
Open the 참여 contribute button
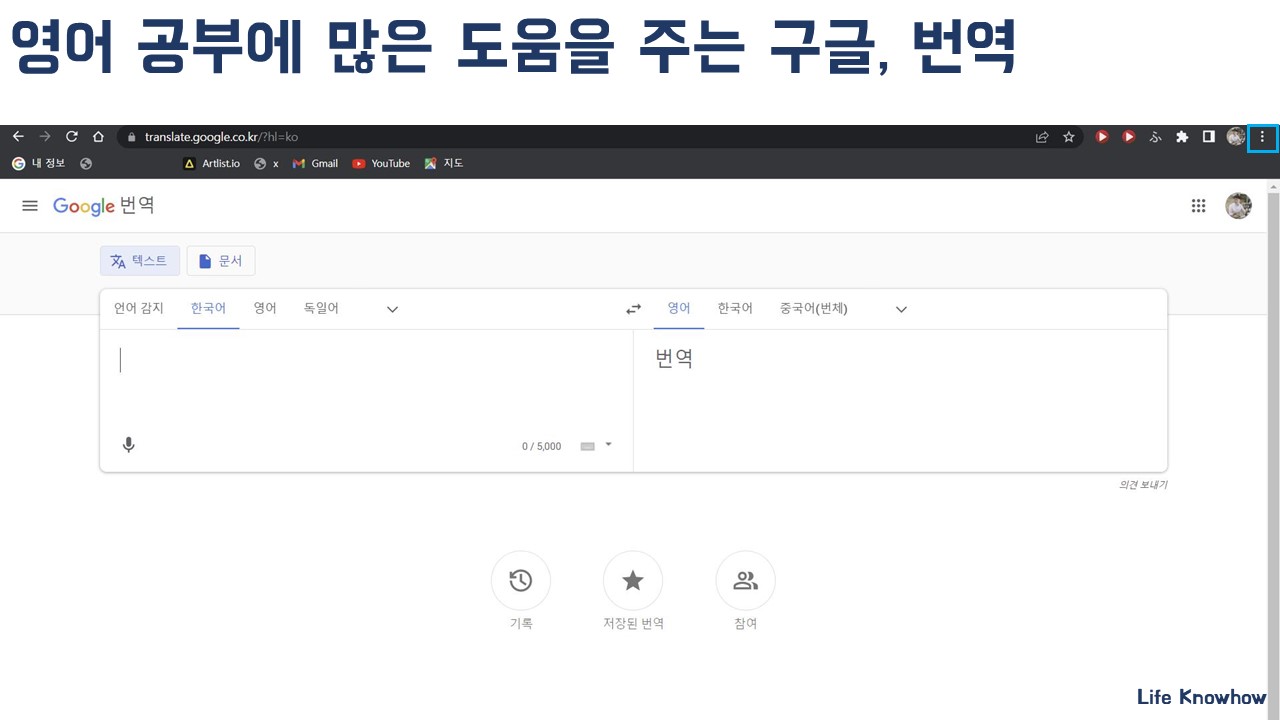click(745, 581)
